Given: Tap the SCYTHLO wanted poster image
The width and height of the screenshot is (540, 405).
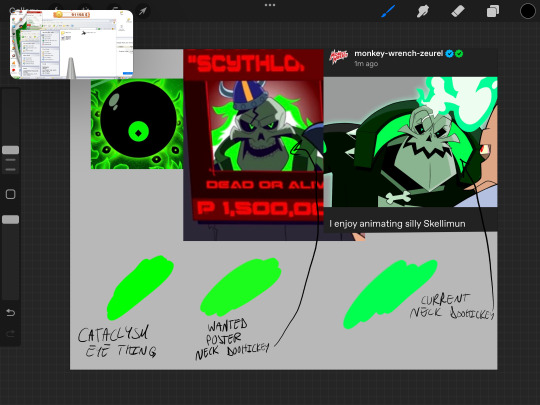Looking at the screenshot, I should coord(253,145).
